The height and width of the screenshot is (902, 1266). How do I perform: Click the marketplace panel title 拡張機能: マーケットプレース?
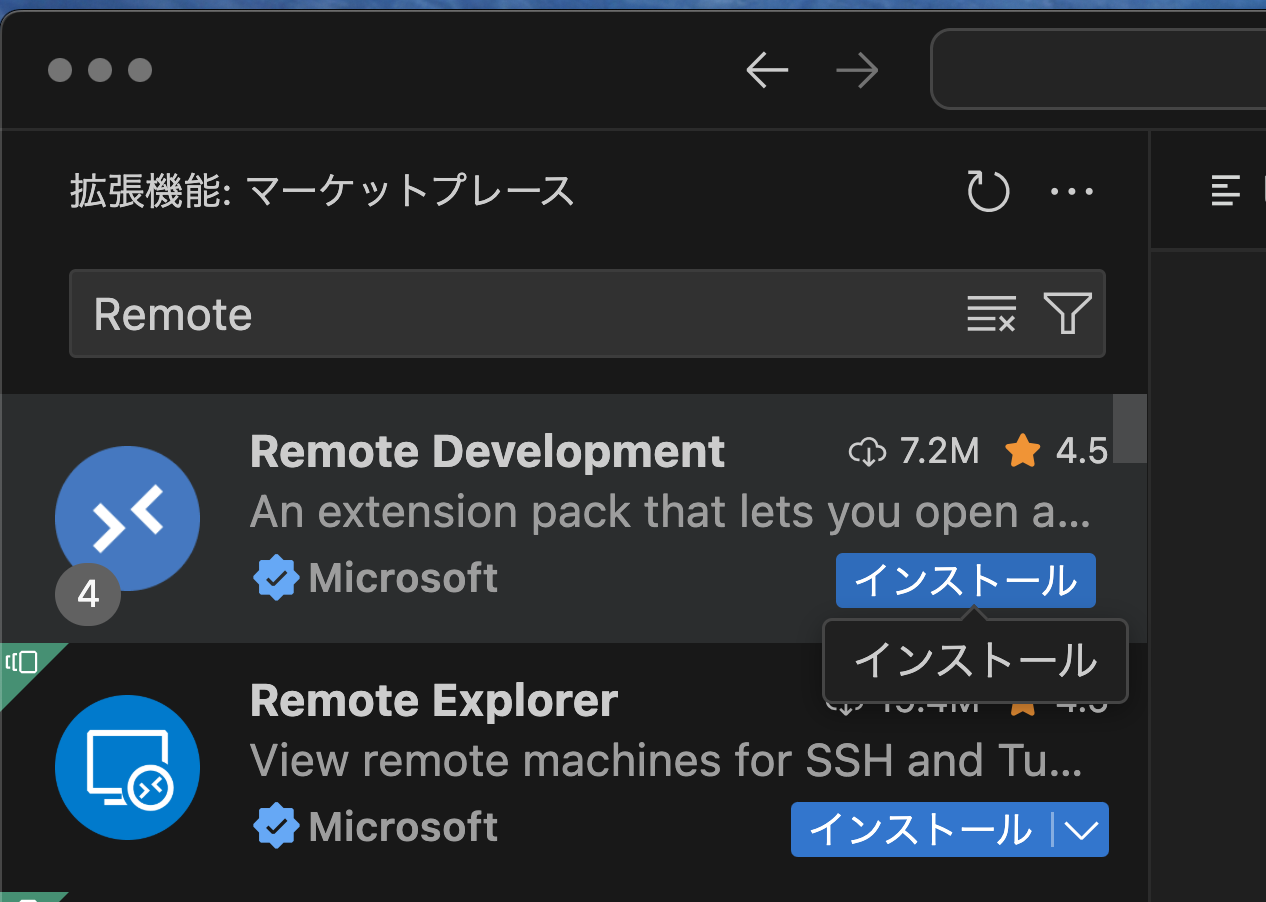coord(322,190)
